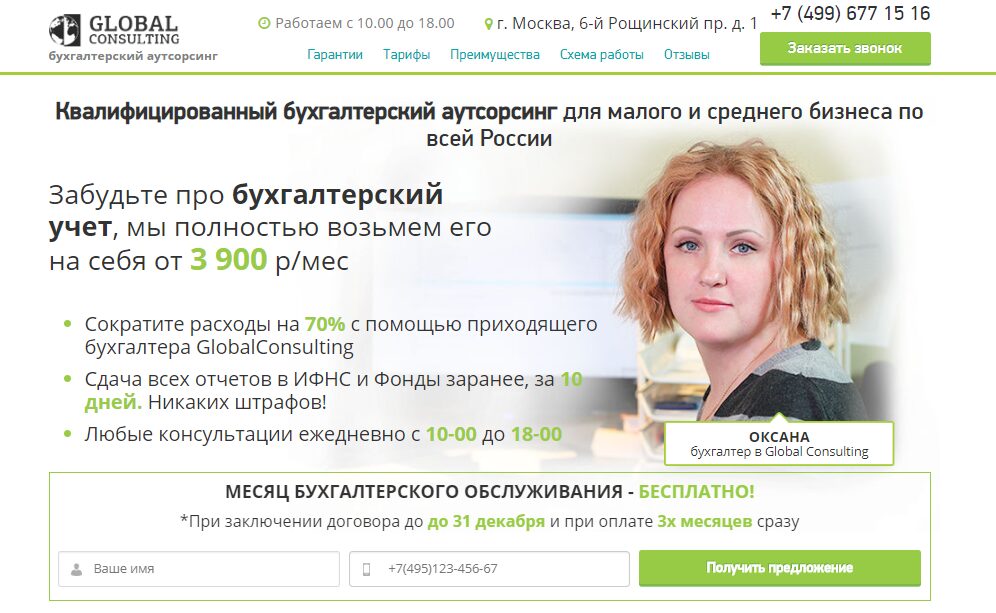996x613 pixels.
Task: Go to the Преимущества section
Action: coord(495,55)
